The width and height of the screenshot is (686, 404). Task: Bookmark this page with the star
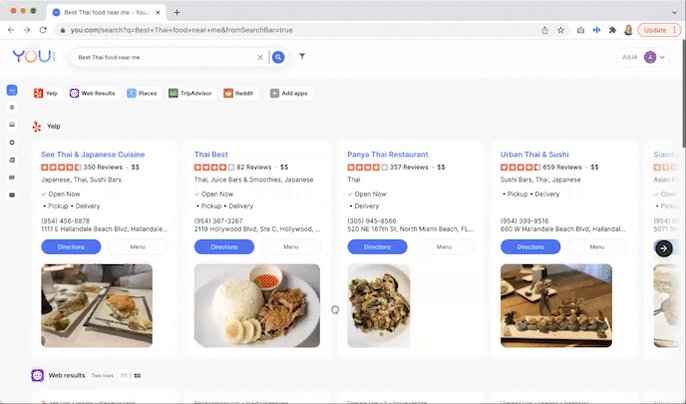coord(561,30)
